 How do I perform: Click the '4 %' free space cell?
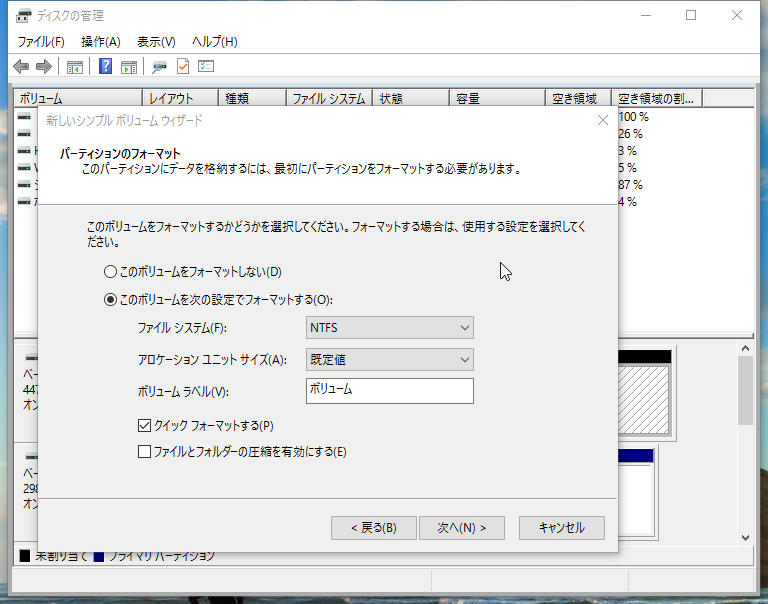pyautogui.click(x=627, y=201)
